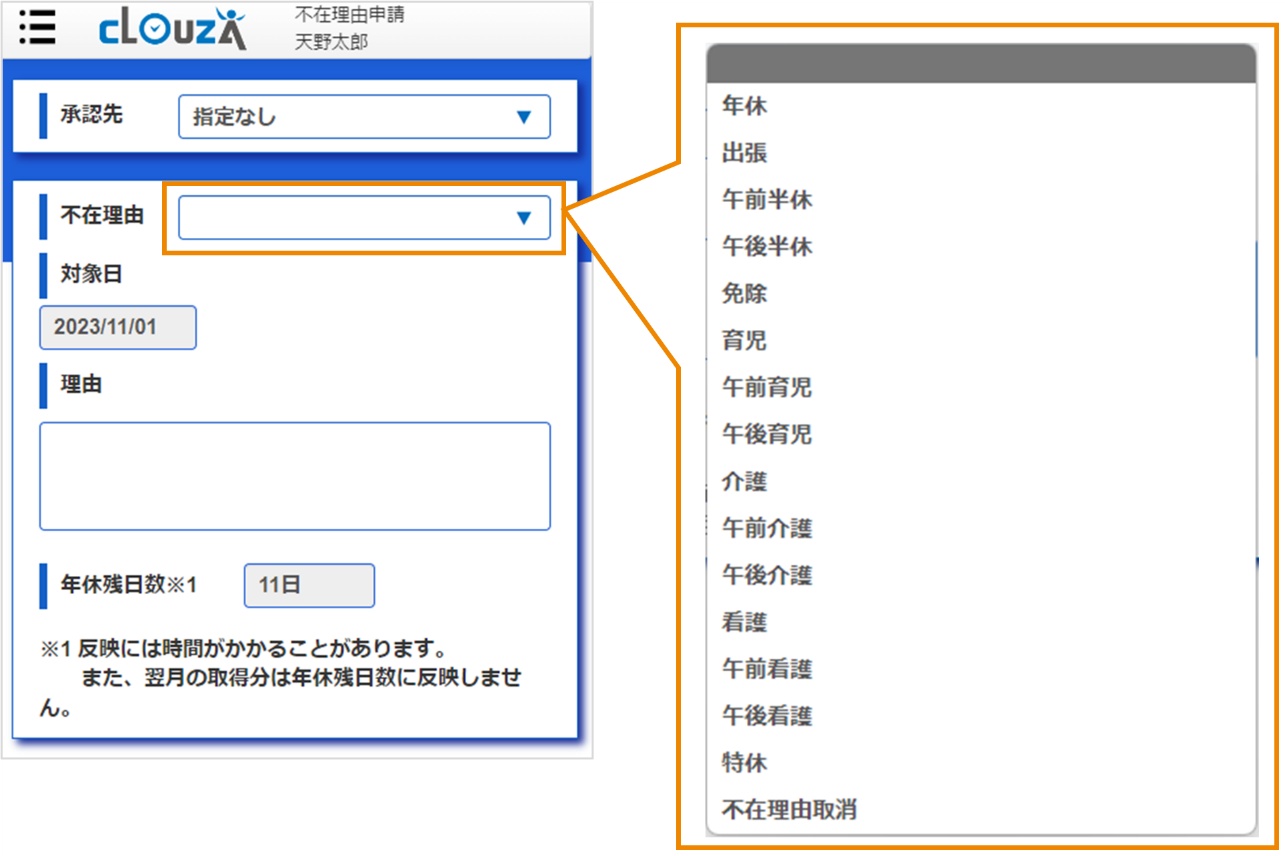
Task: Click the 年休残日数 field showing 11日
Action: coord(308,585)
